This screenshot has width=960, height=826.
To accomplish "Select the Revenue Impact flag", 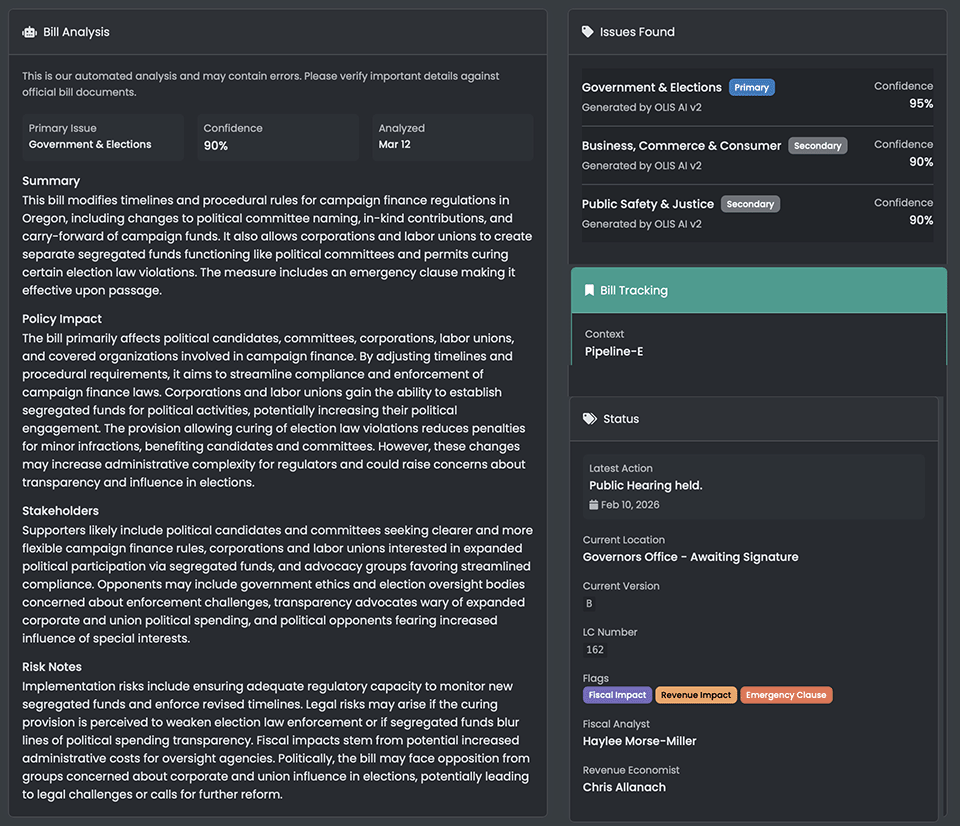I will coord(696,694).
